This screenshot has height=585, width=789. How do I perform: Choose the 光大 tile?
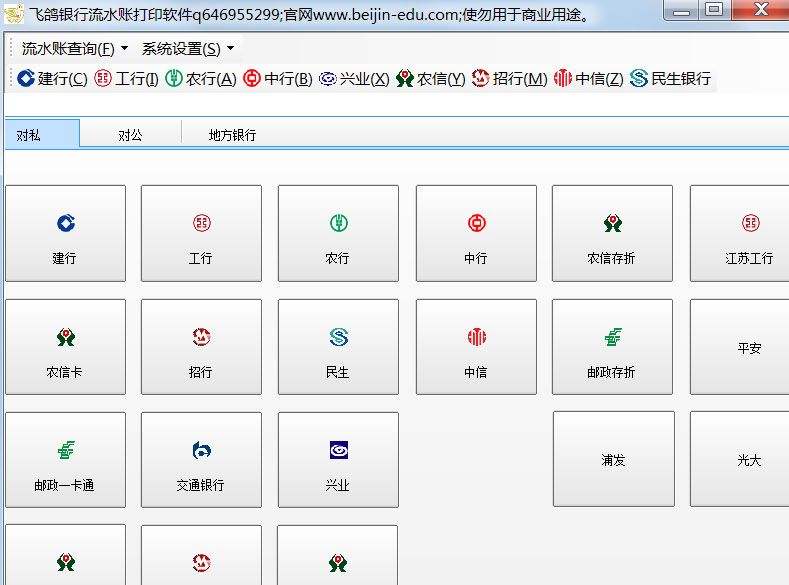coord(740,459)
